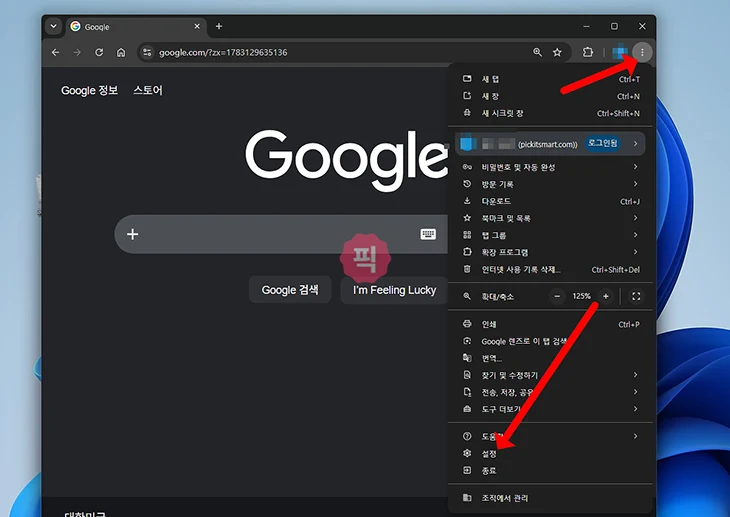Viewport: 730px width, 517px height.
Task: Choose Google 렌즈로 이 탭 검색
Action: tap(551, 341)
